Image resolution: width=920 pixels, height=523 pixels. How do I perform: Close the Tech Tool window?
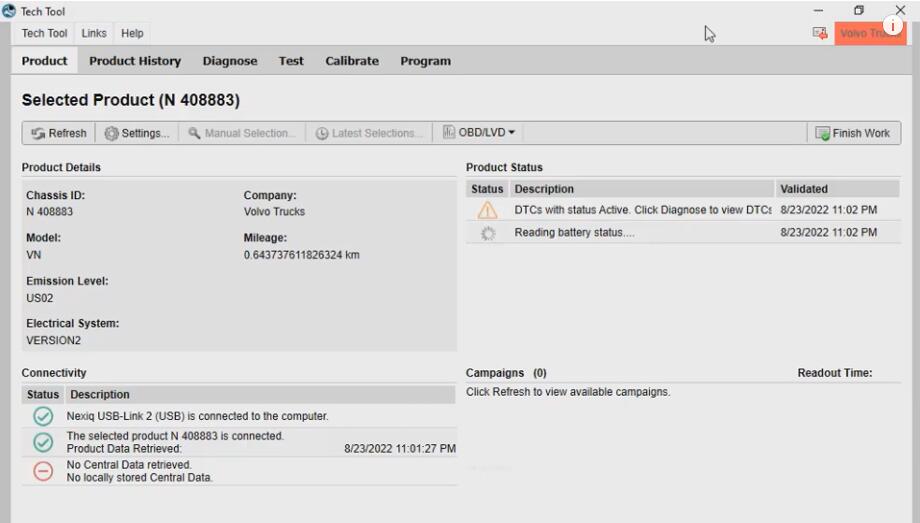tap(900, 10)
